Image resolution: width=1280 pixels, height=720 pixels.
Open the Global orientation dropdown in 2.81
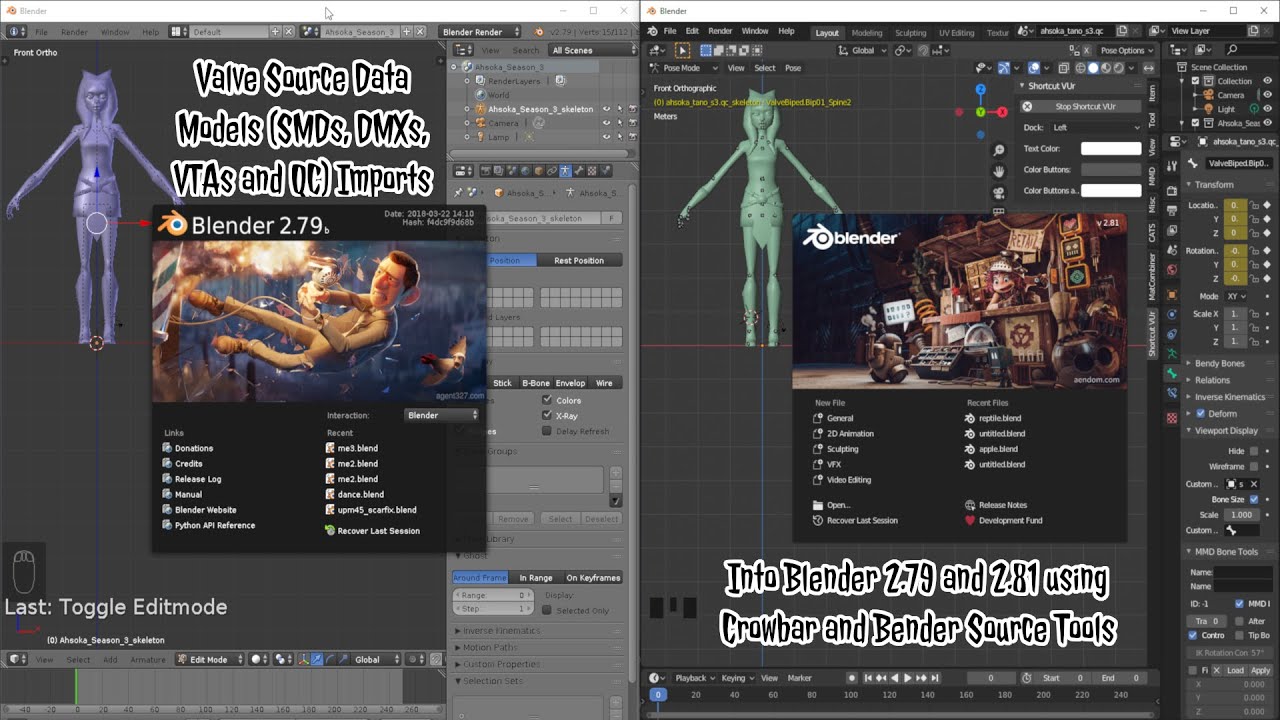pyautogui.click(x=862, y=50)
